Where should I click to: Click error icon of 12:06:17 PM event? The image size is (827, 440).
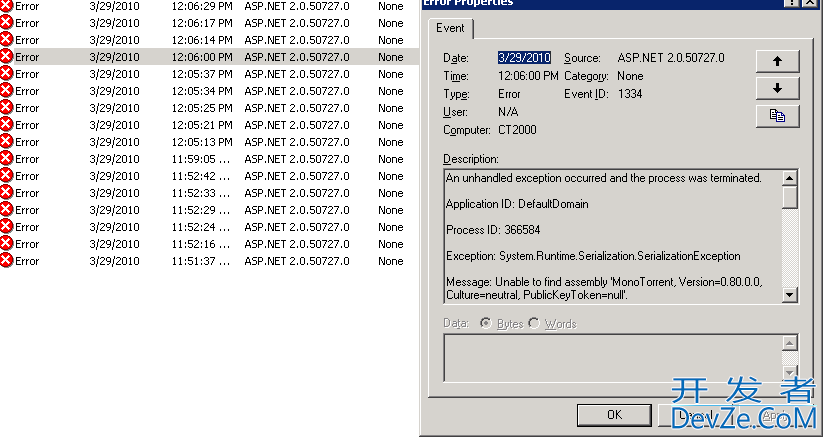click(x=6, y=23)
